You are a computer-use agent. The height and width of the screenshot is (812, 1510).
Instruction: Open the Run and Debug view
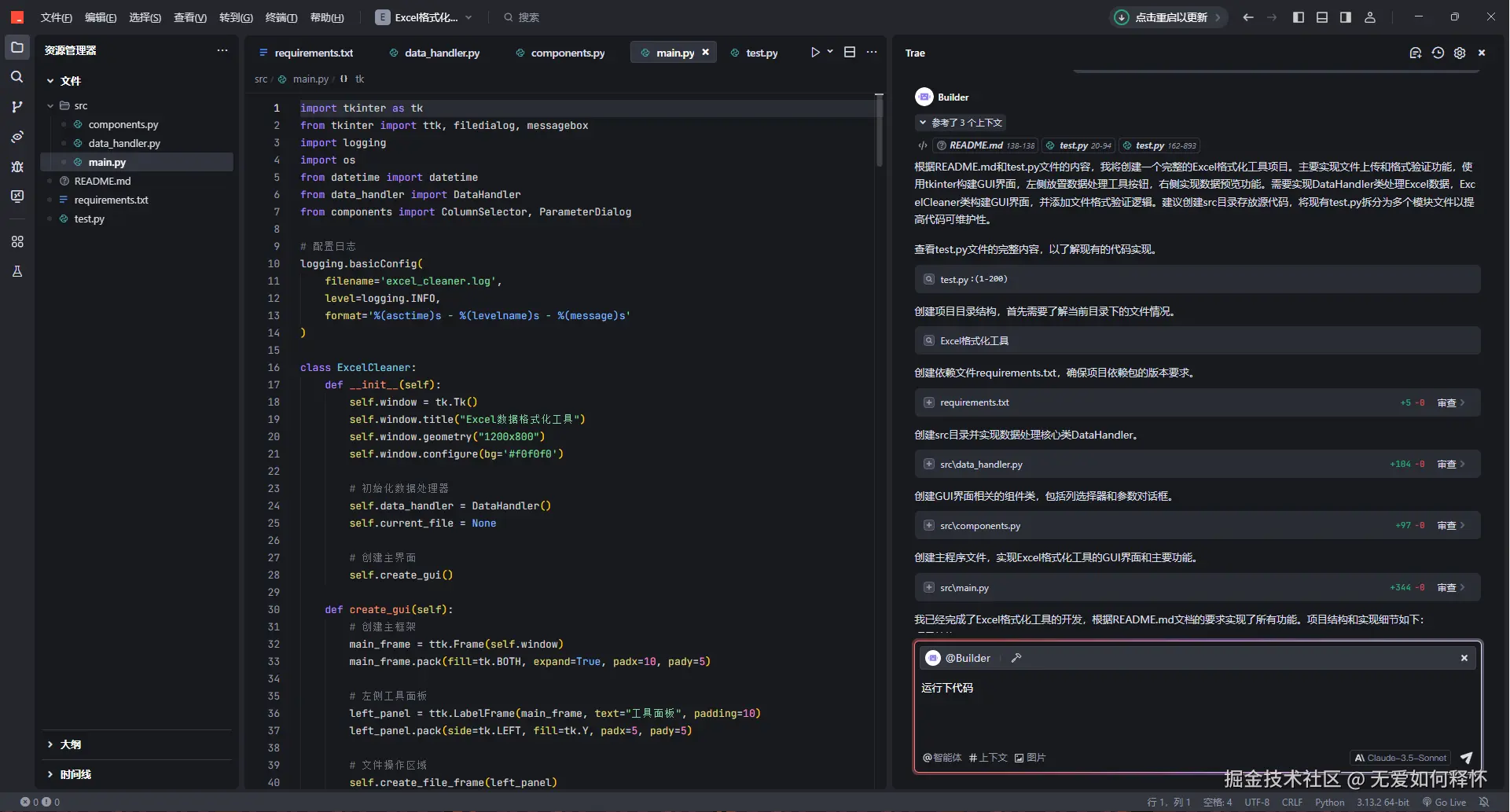click(17, 167)
